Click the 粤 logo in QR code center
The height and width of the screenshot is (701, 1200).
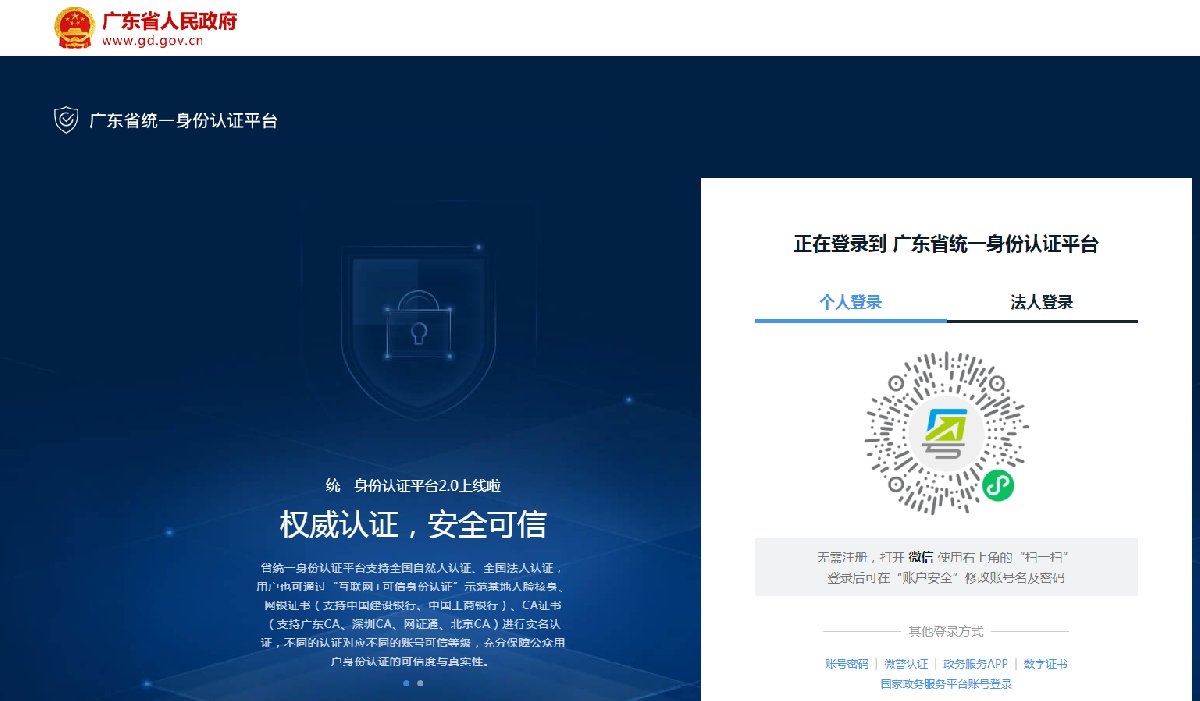click(946, 432)
